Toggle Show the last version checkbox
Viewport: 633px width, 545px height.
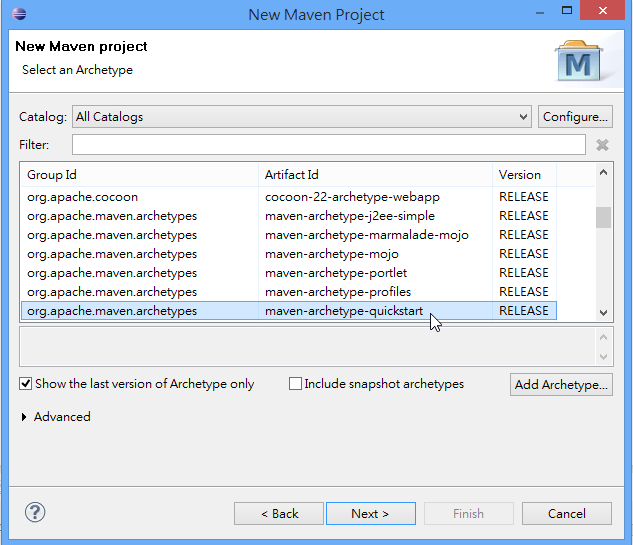click(x=26, y=384)
